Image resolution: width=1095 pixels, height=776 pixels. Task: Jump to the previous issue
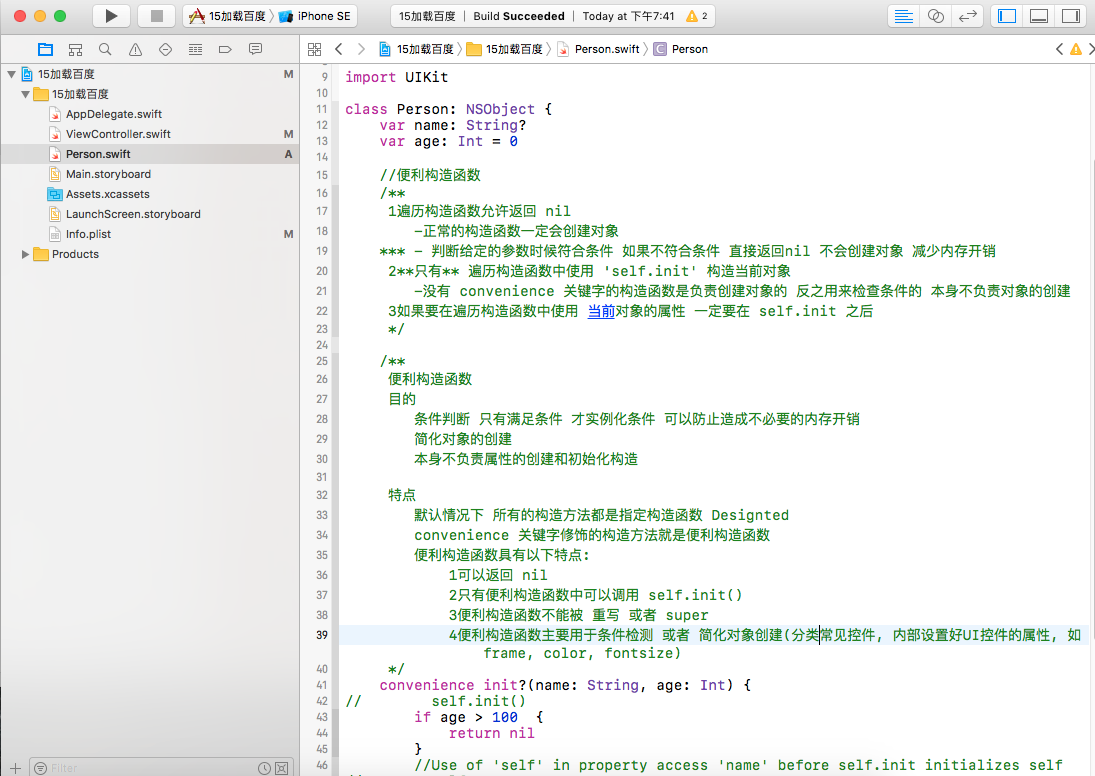(x=1059, y=49)
